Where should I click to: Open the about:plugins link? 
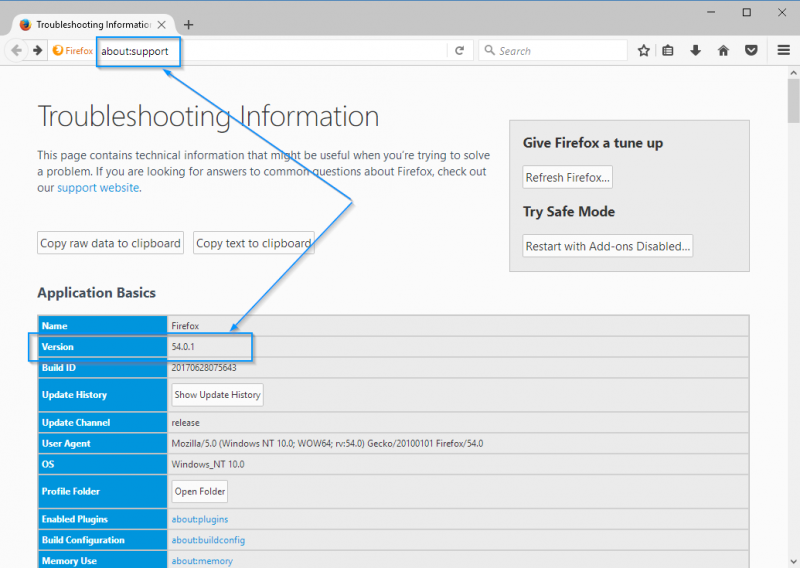(199, 519)
